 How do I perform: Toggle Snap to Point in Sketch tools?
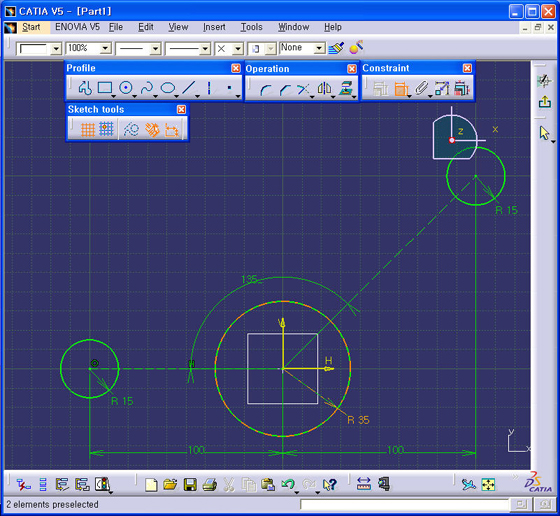coord(106,129)
